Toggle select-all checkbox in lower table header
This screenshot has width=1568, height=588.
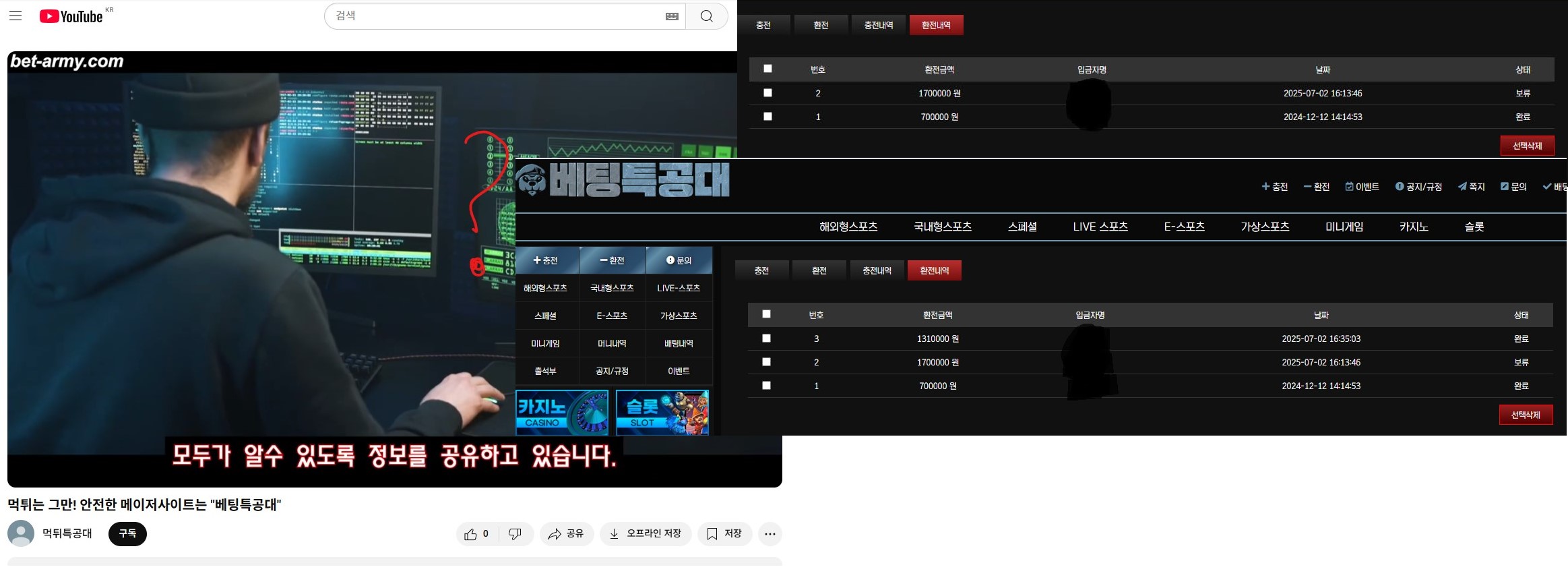tap(766, 314)
